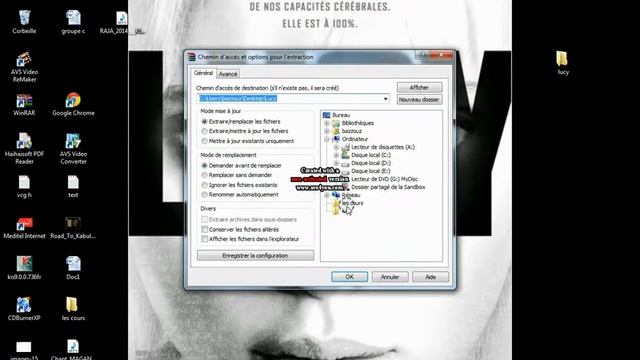The height and width of the screenshot is (360, 640).
Task: Click the Aide button
Action: pyautogui.click(x=430, y=277)
